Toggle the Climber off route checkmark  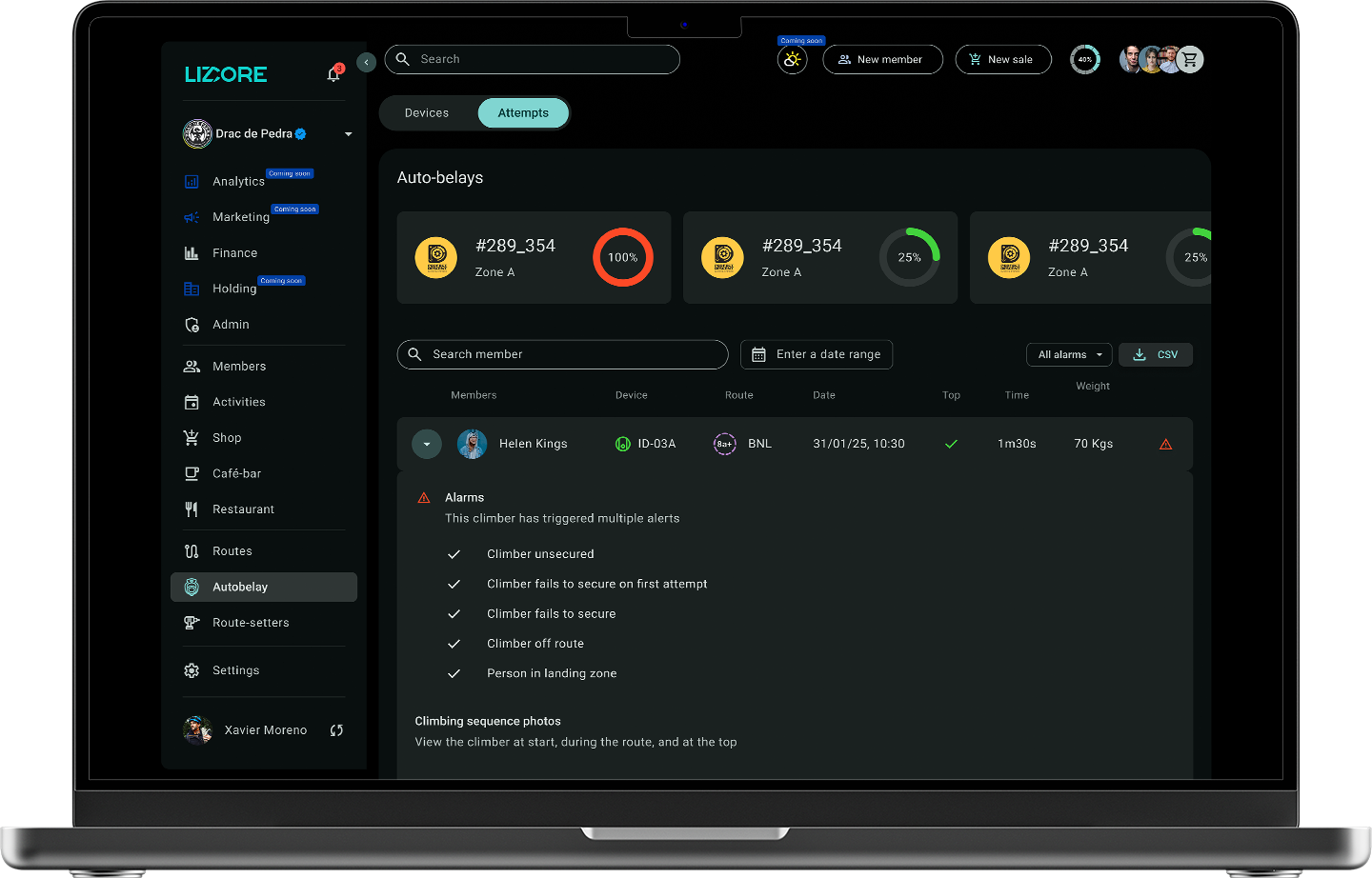[454, 644]
